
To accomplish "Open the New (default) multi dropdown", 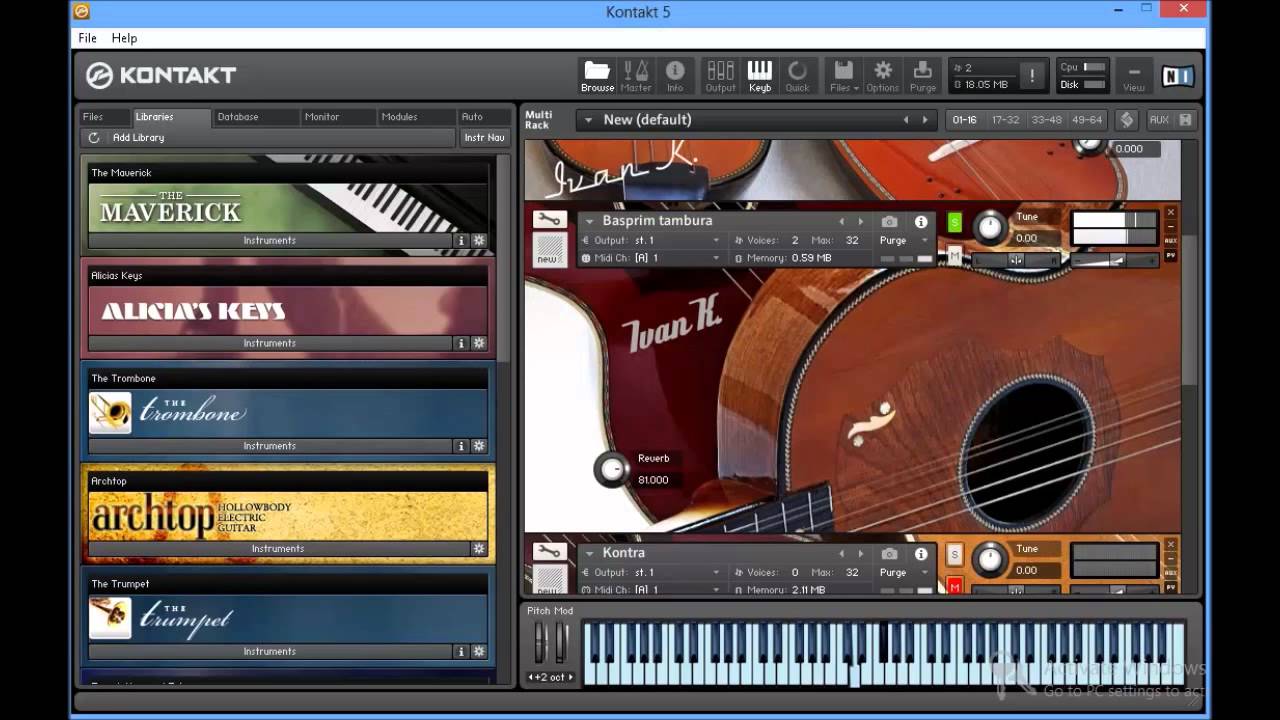I will (x=590, y=120).
